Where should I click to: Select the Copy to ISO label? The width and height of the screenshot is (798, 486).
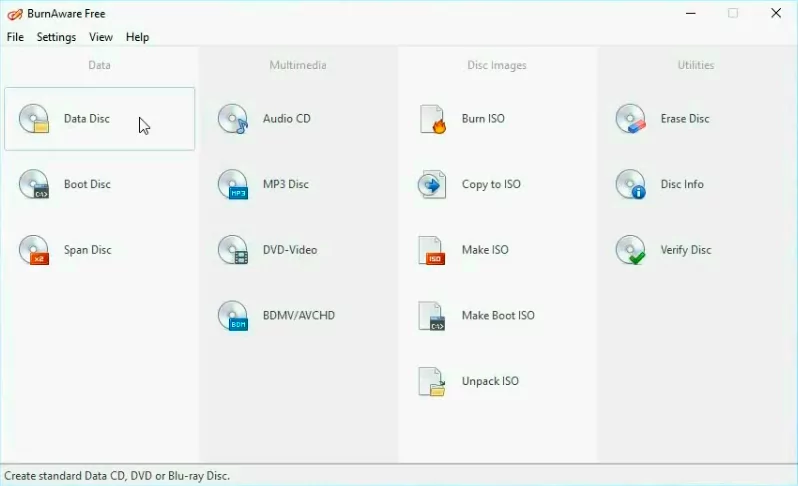[x=491, y=184]
